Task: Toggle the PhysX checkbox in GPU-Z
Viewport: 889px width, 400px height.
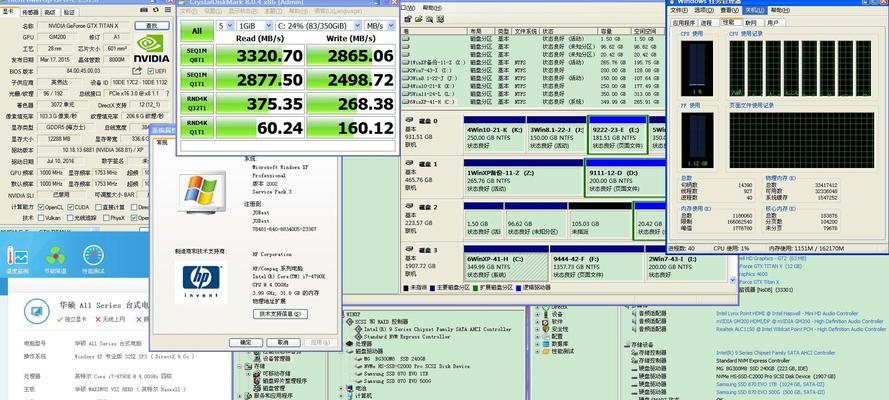Action: (105, 218)
